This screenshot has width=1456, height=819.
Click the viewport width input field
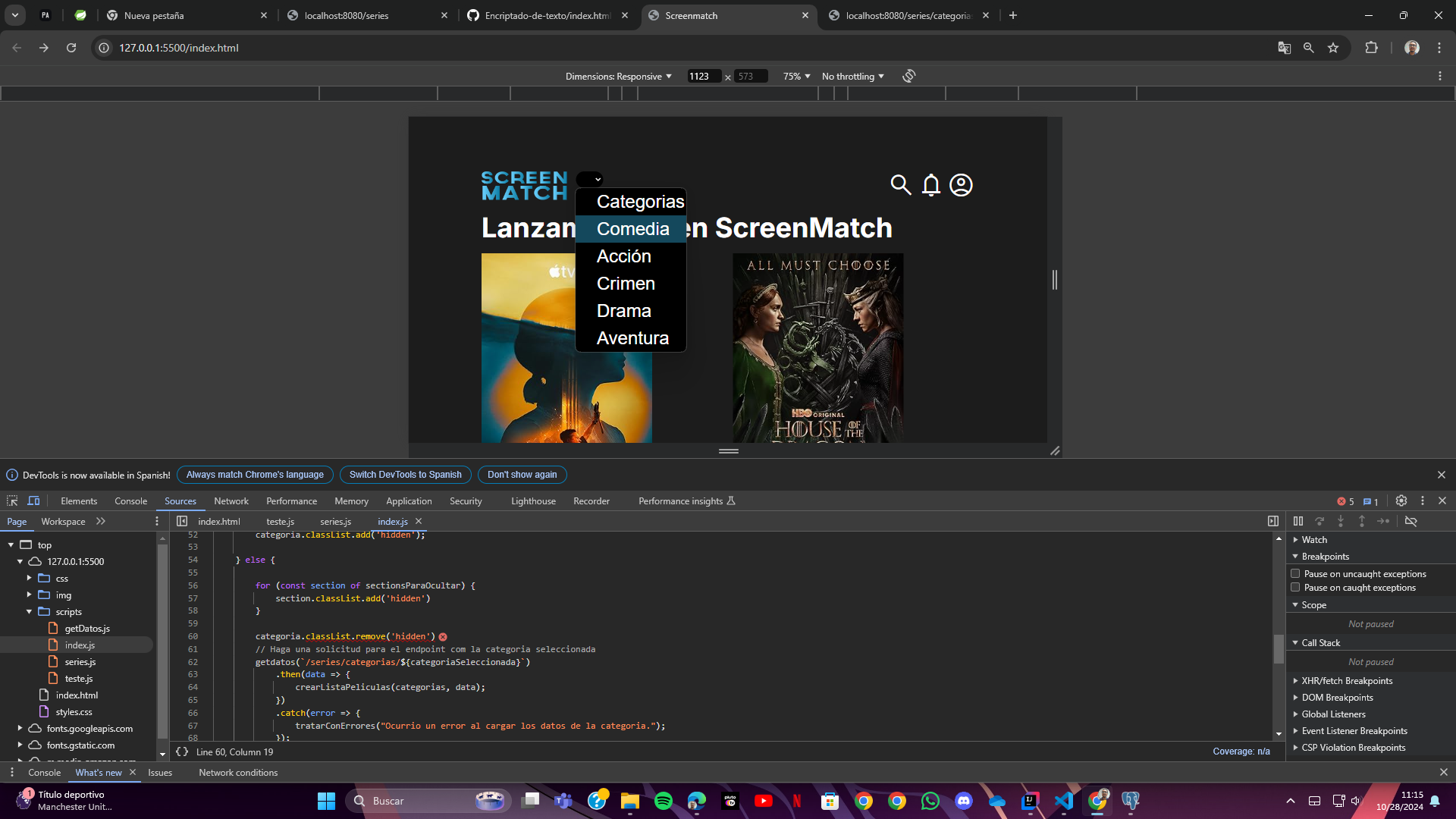click(704, 77)
